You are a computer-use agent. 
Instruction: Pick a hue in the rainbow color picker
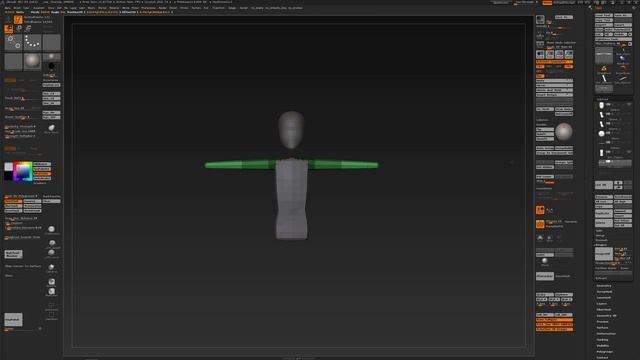[x=23, y=171]
